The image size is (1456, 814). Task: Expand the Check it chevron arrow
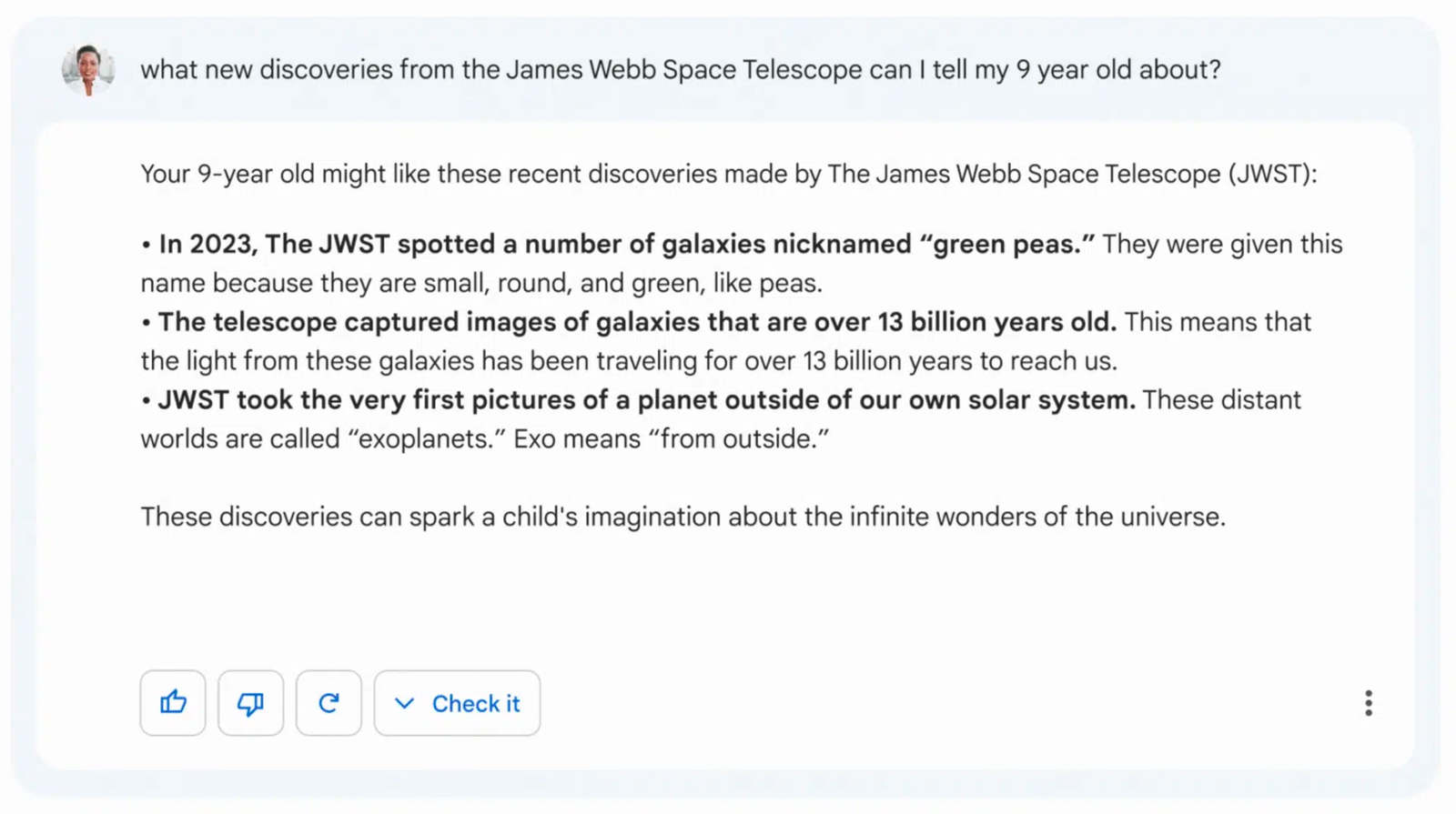(405, 703)
